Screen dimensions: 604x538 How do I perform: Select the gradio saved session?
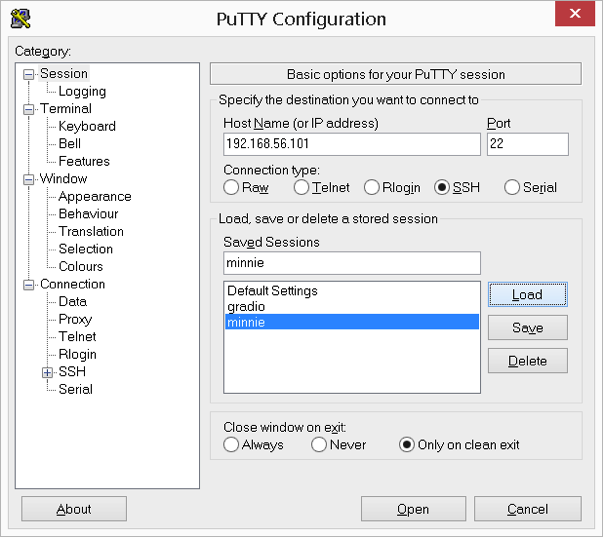352,307
